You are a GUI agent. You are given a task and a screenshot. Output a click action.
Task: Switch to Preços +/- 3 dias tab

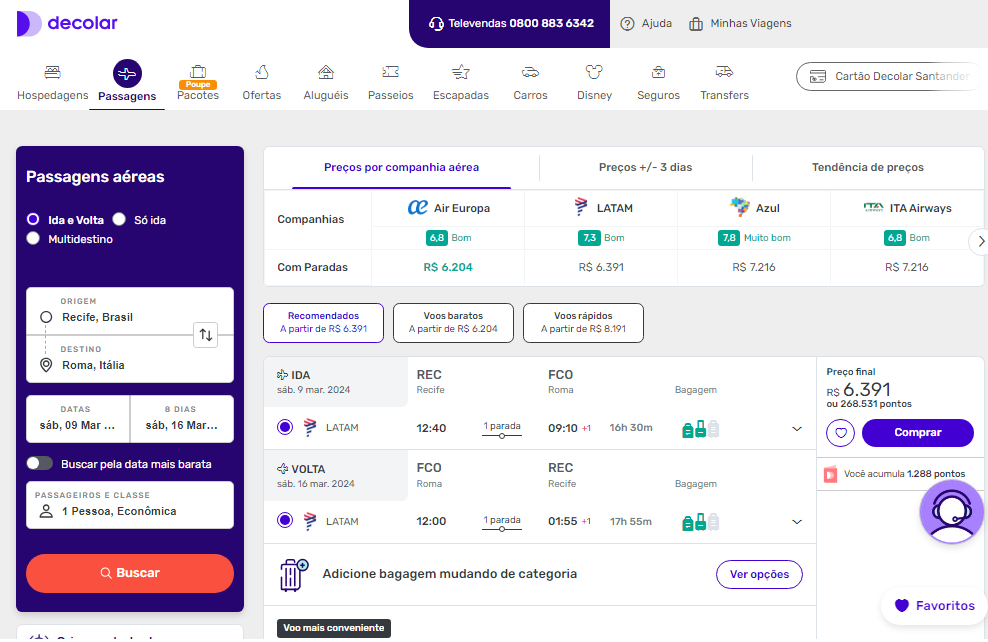(645, 167)
